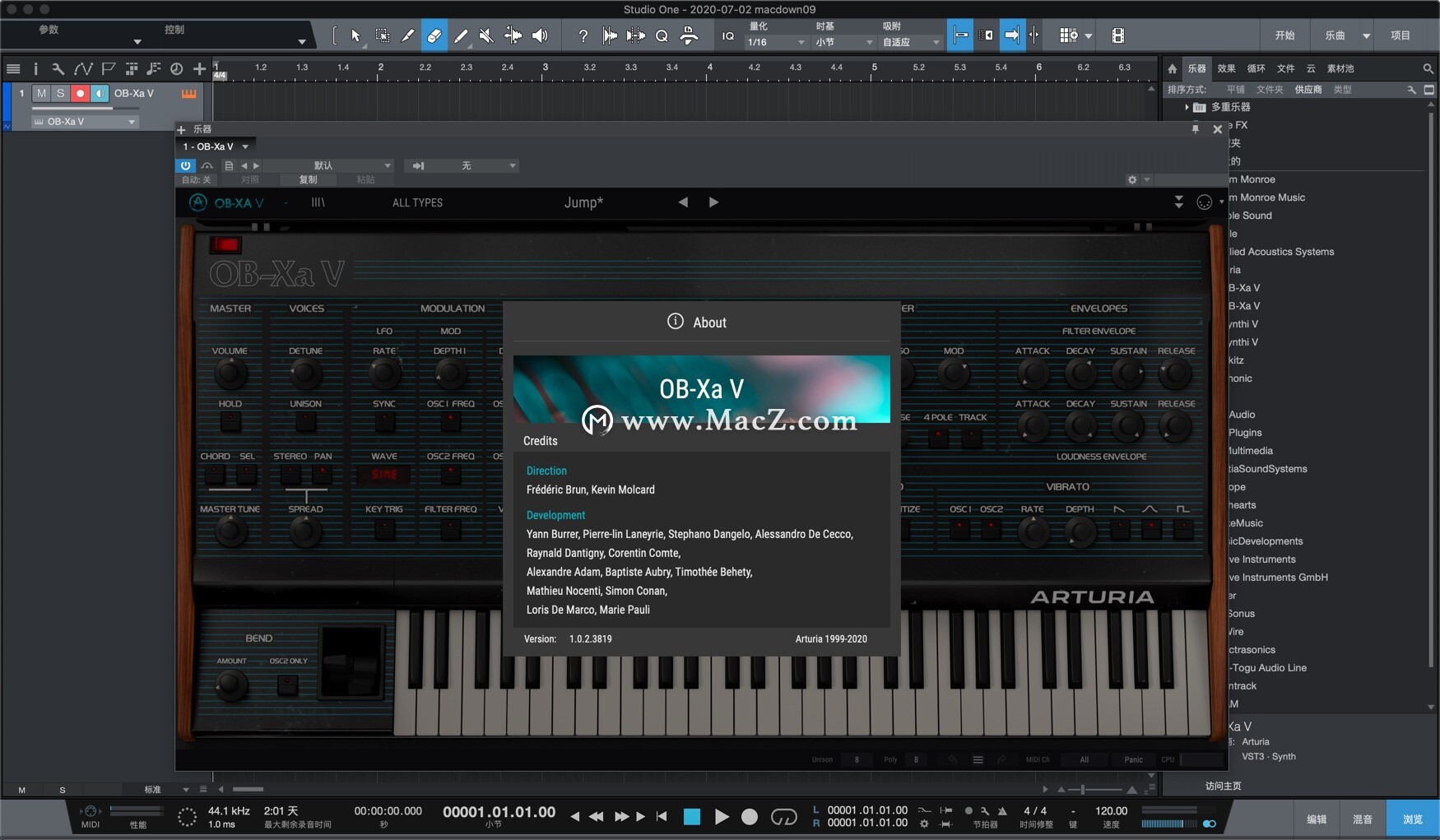The height and width of the screenshot is (840, 1440).
Task: Open the track instrument OB-Xa V dropdown
Action: [x=84, y=122]
